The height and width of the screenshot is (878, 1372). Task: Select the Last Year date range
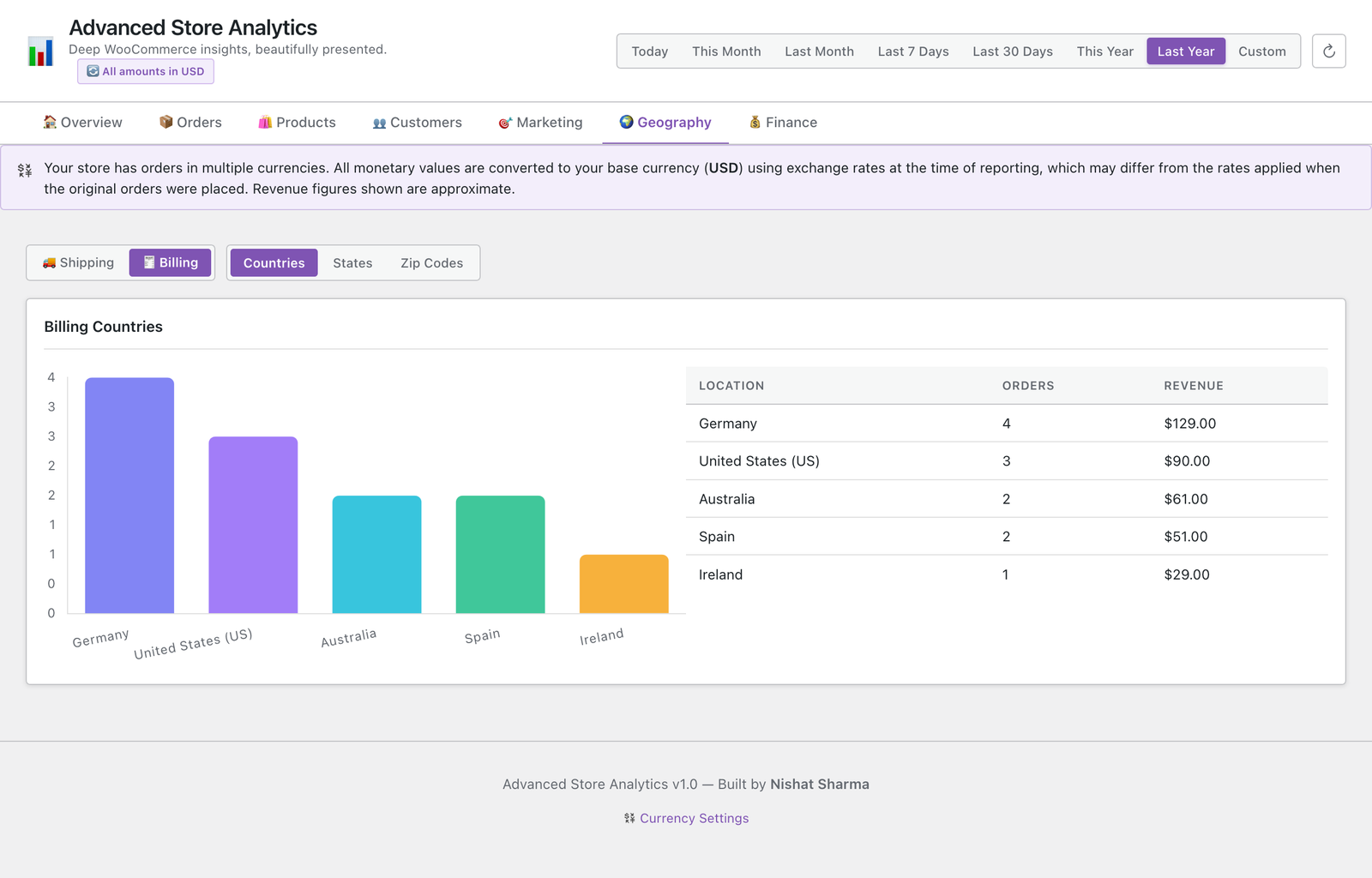1186,51
